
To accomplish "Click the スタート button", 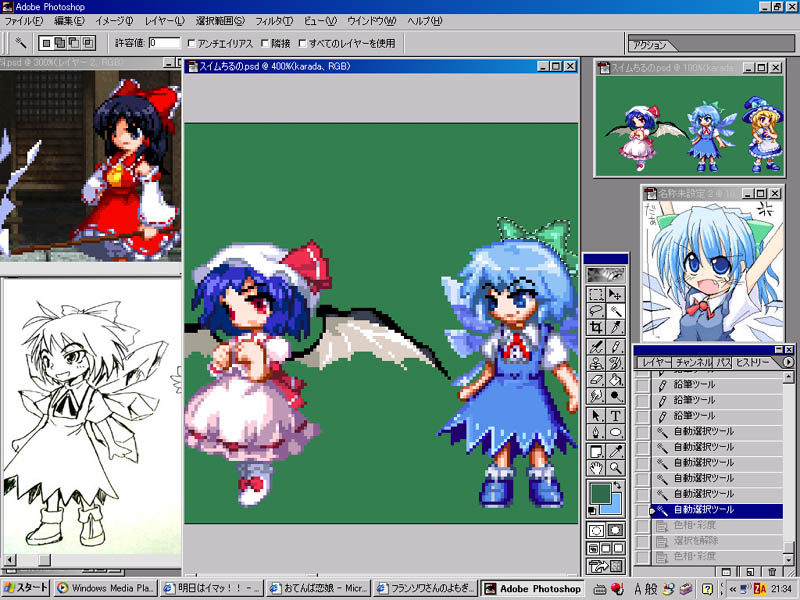I will point(26,588).
